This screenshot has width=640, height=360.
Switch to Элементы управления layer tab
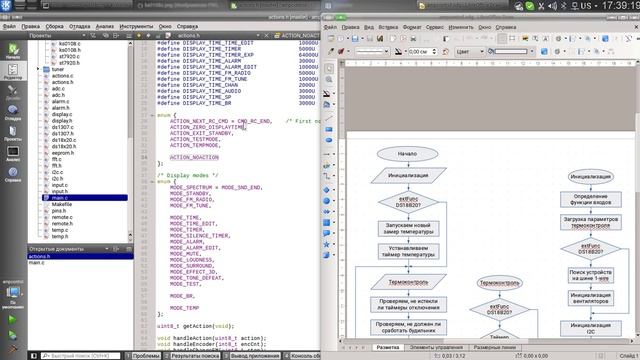[x=436, y=347]
